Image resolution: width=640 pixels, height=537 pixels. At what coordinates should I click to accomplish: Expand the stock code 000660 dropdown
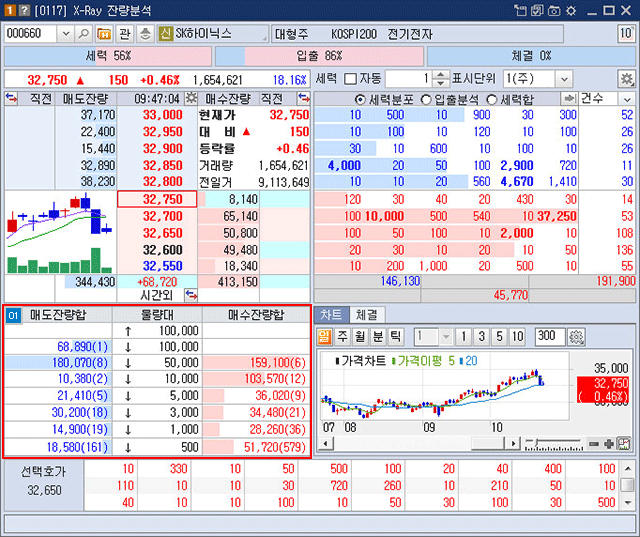tap(62, 34)
